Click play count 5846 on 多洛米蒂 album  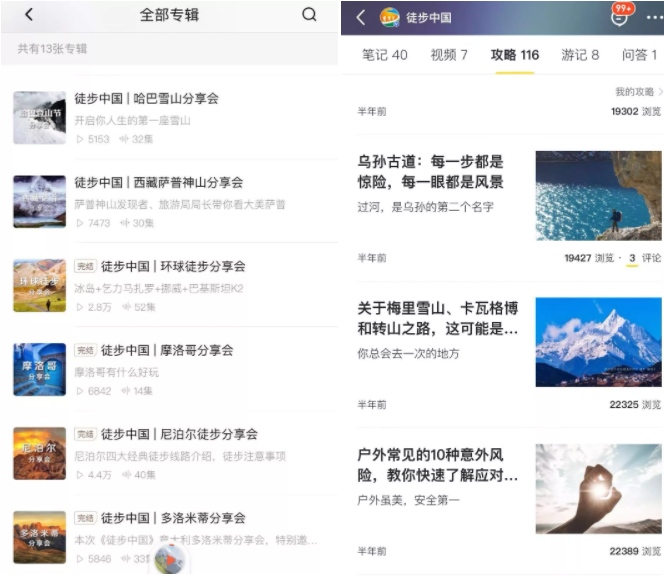[x=94, y=558]
